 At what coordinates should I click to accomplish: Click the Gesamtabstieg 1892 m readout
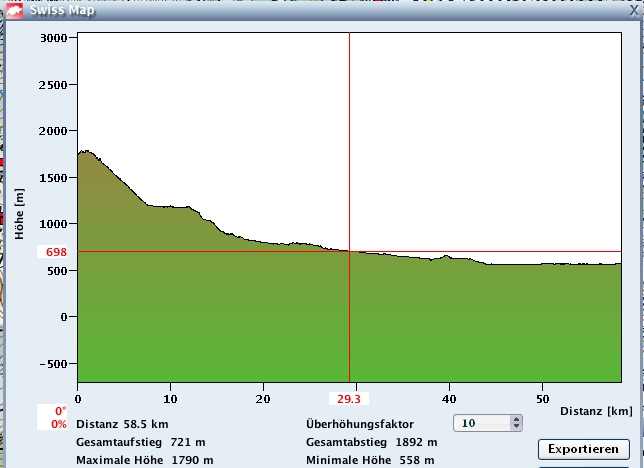371,442
